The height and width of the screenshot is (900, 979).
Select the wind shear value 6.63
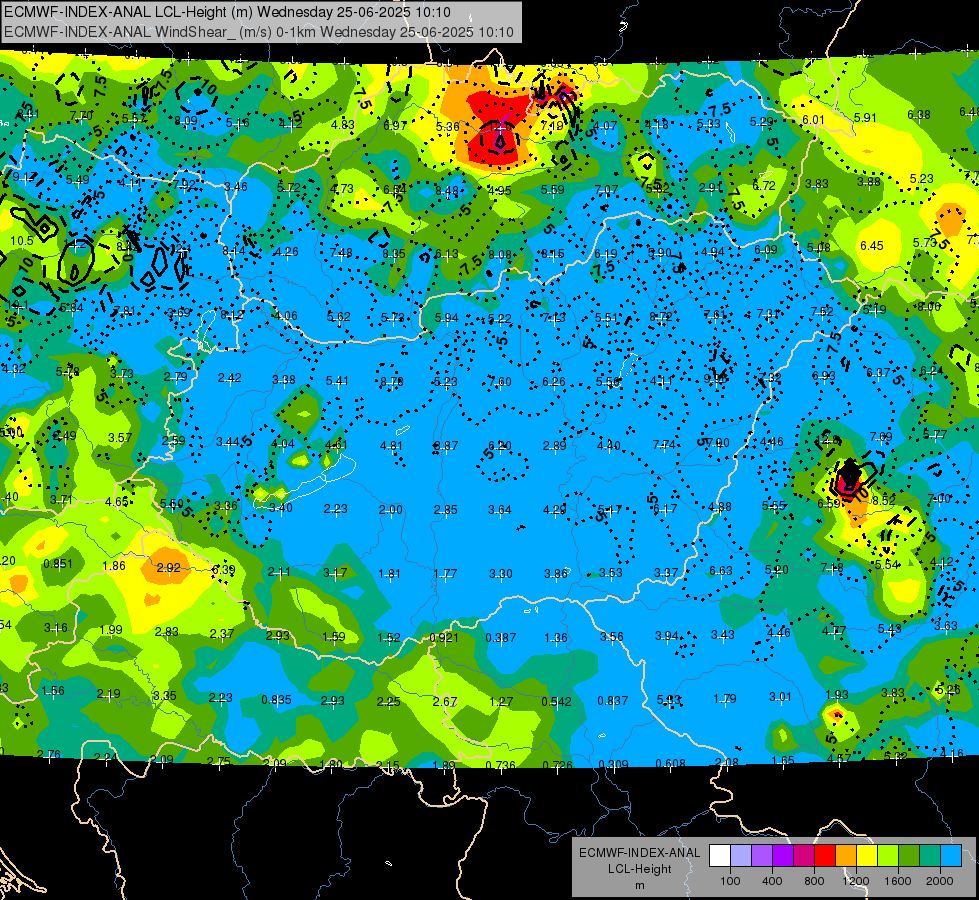point(721,570)
